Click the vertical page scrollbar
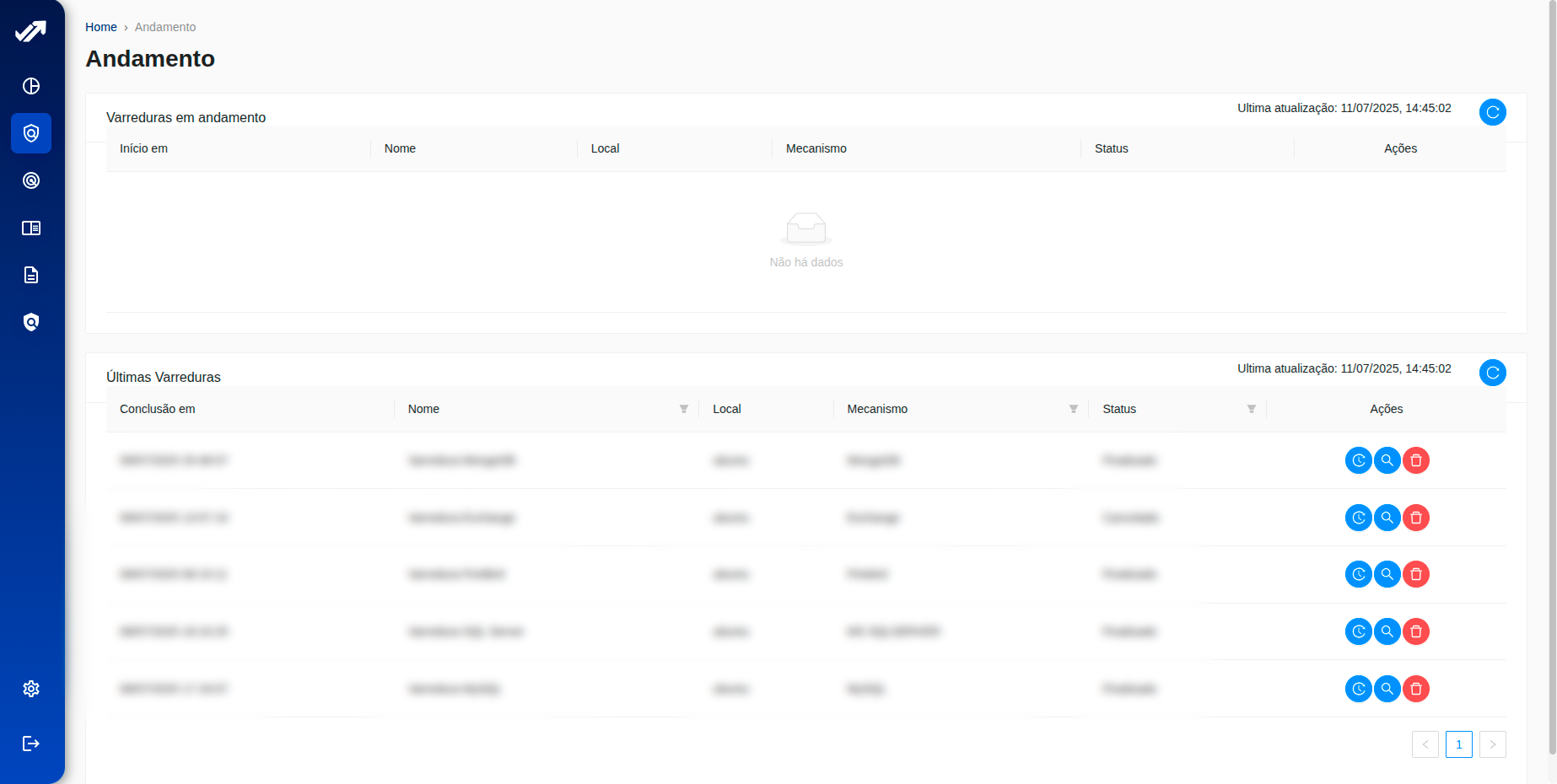 1552,379
